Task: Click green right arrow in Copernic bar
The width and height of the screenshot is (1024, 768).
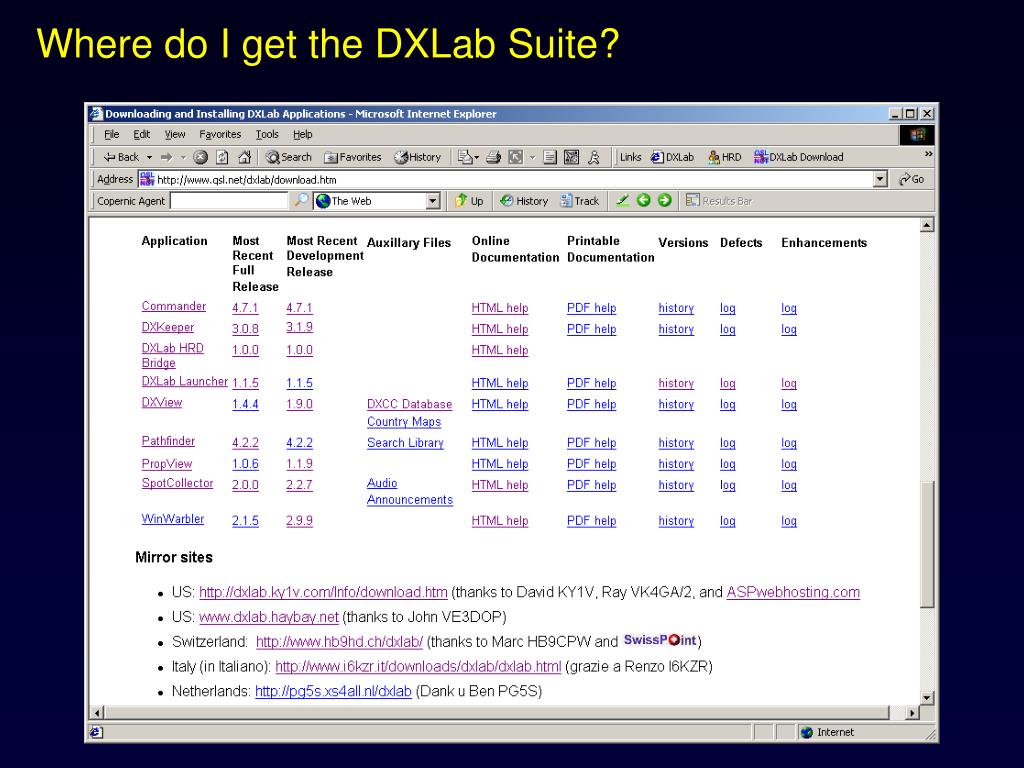Action: 665,200
